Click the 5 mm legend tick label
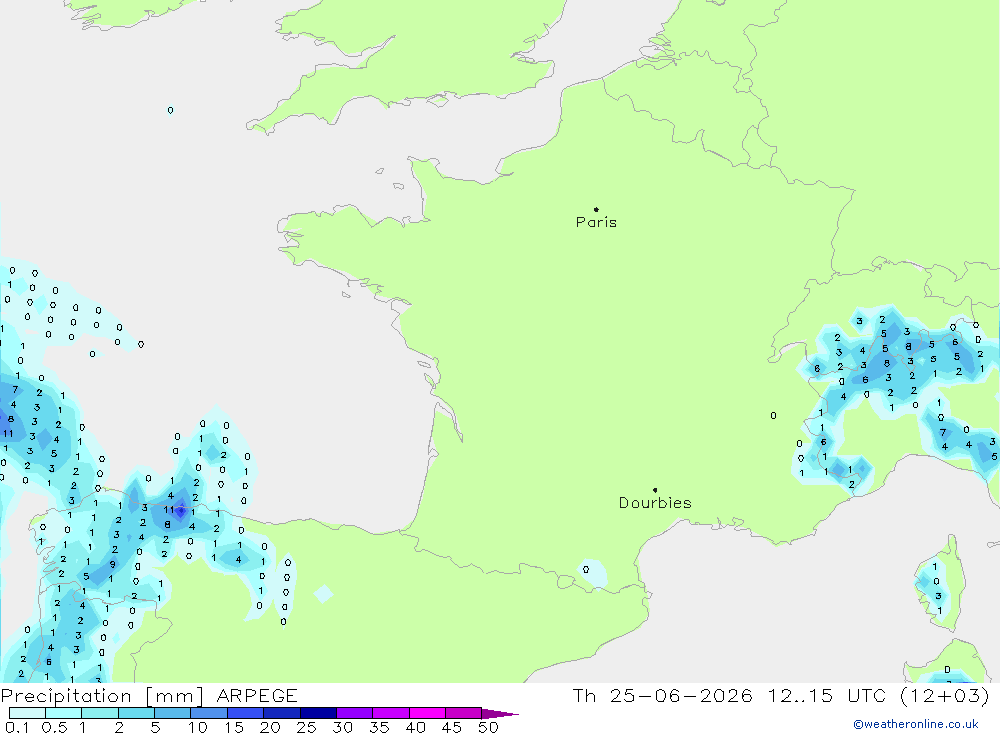Image resolution: width=1000 pixels, height=733 pixels. point(155,727)
